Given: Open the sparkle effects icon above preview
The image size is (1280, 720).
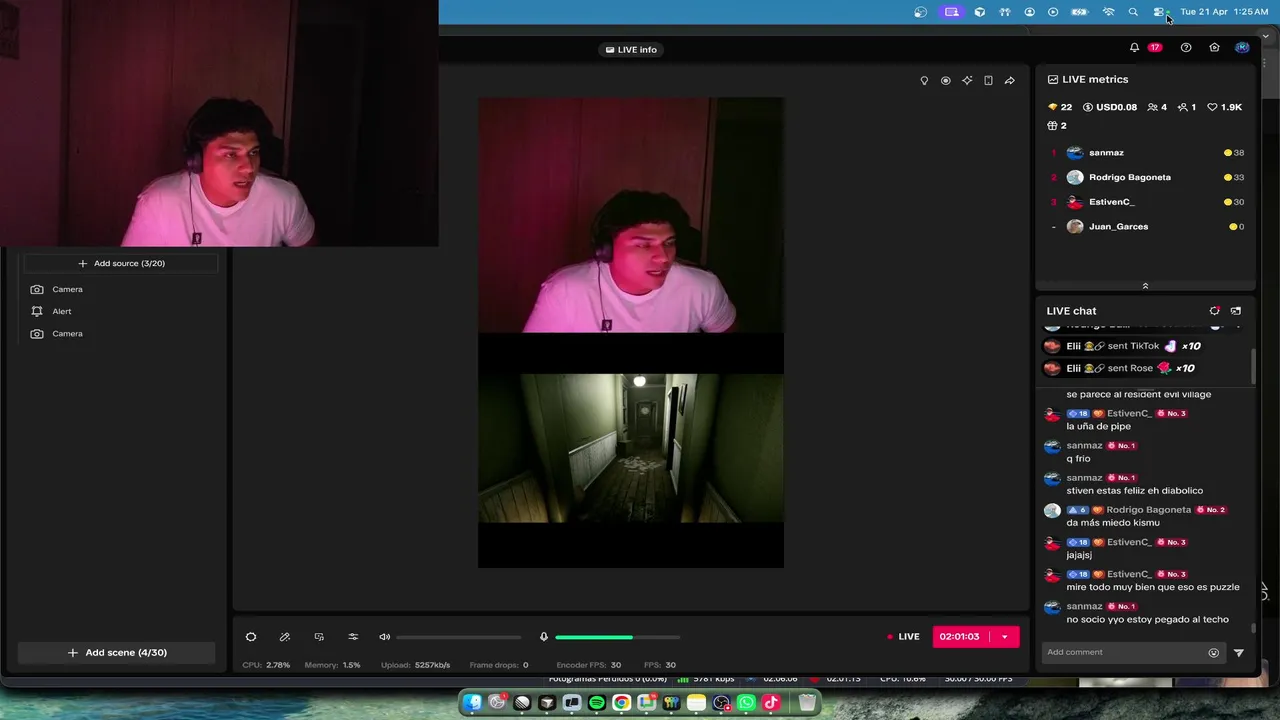Looking at the screenshot, I should coord(967,80).
